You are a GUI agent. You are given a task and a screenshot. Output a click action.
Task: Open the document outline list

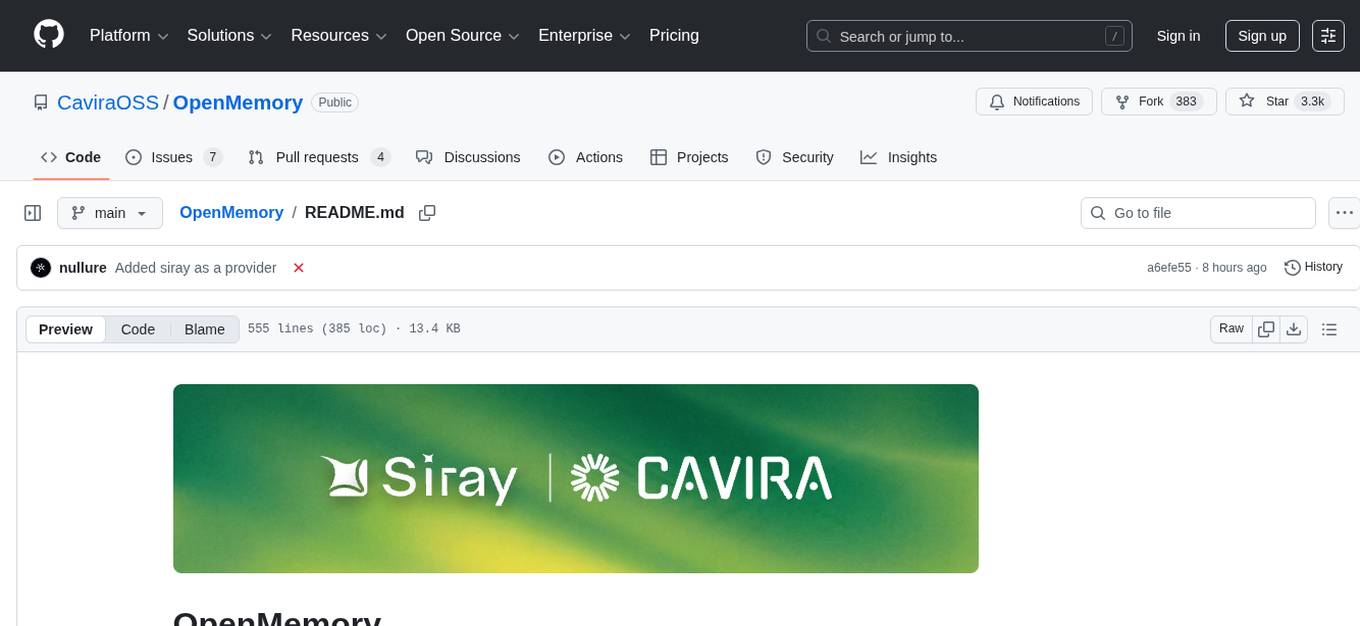click(x=1329, y=329)
